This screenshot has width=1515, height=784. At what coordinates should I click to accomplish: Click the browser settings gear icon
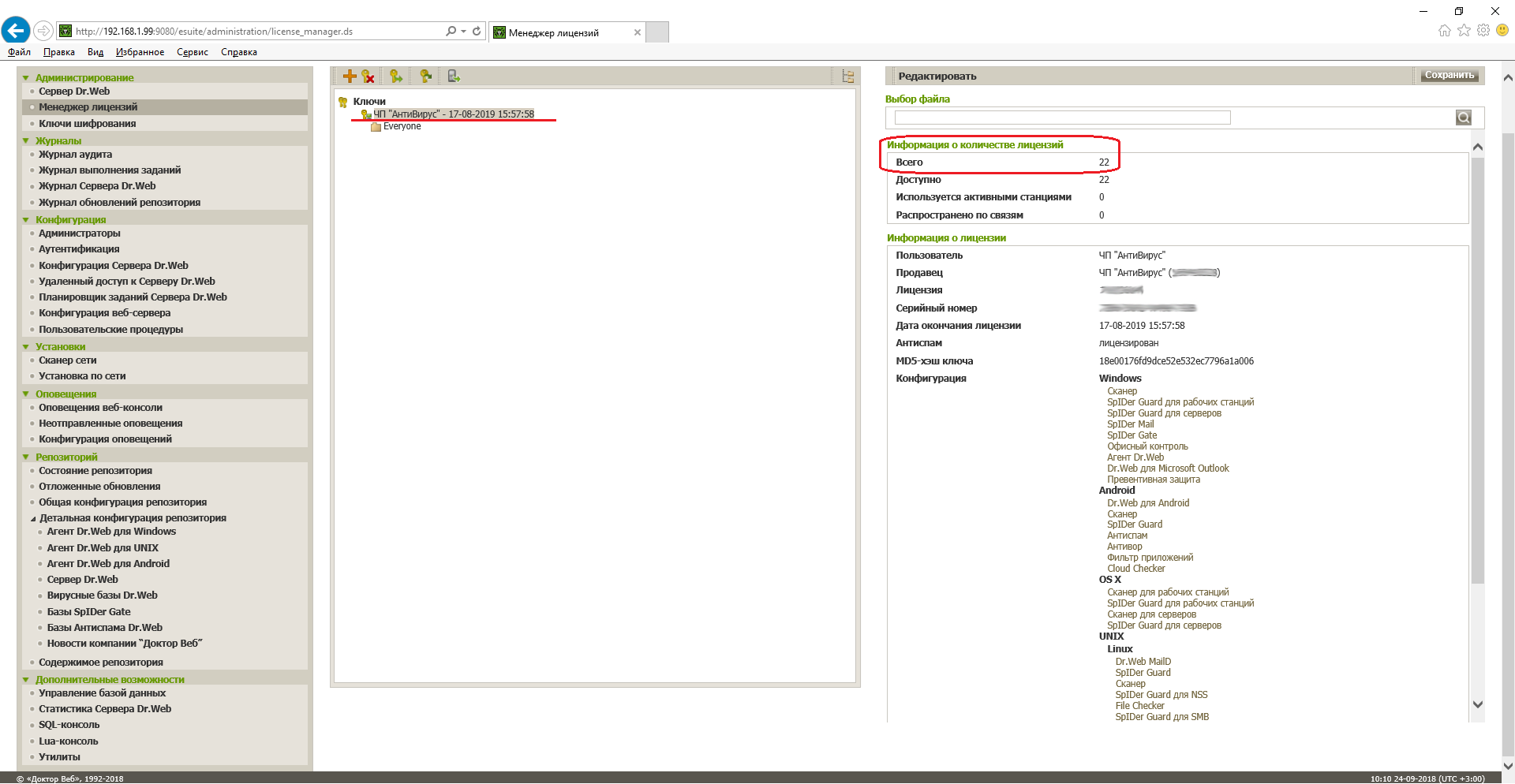tap(1483, 30)
